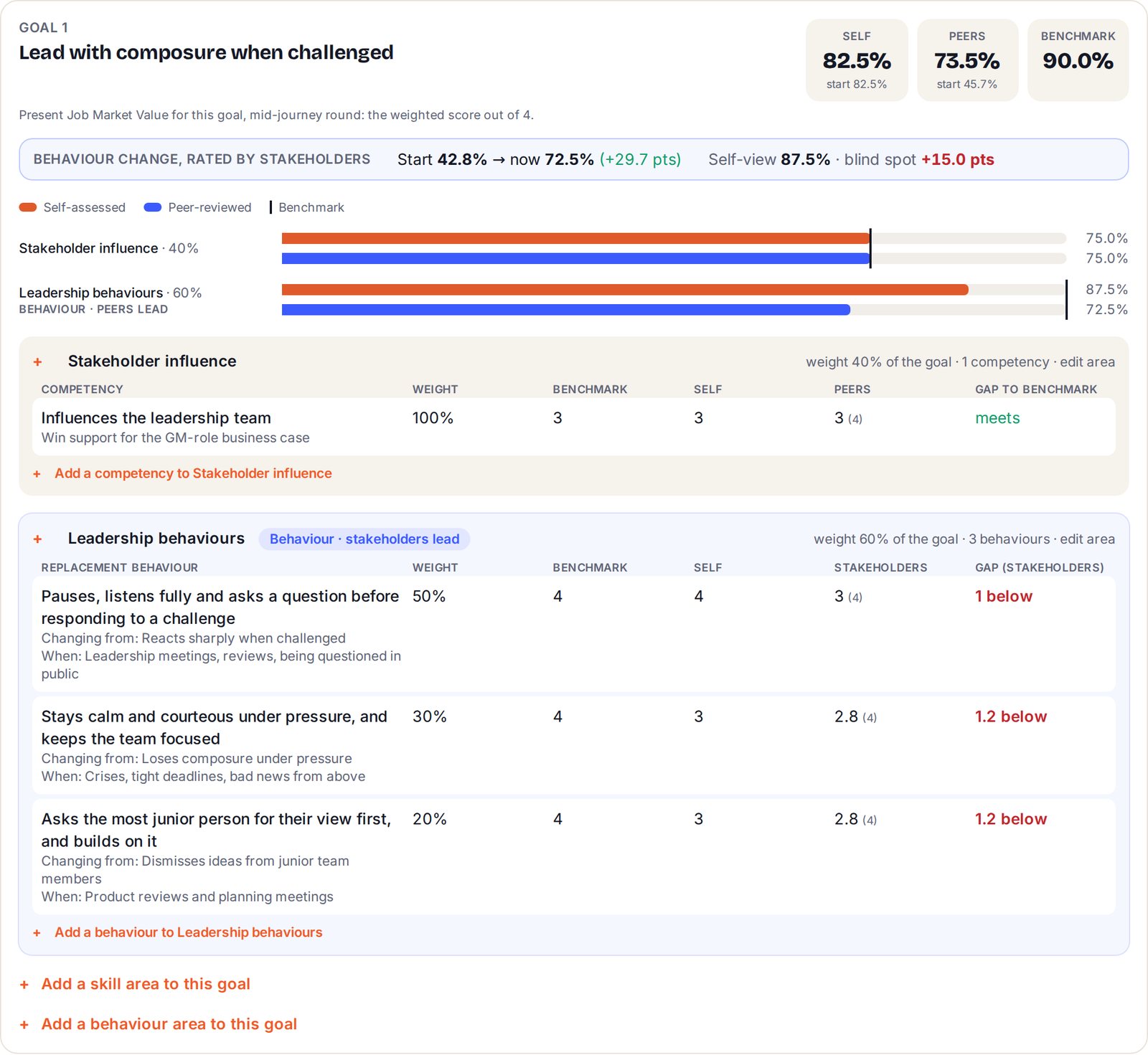Click the GAP TO BENCHMARK column header
This screenshot has width=1148, height=1055.
coord(1036,389)
